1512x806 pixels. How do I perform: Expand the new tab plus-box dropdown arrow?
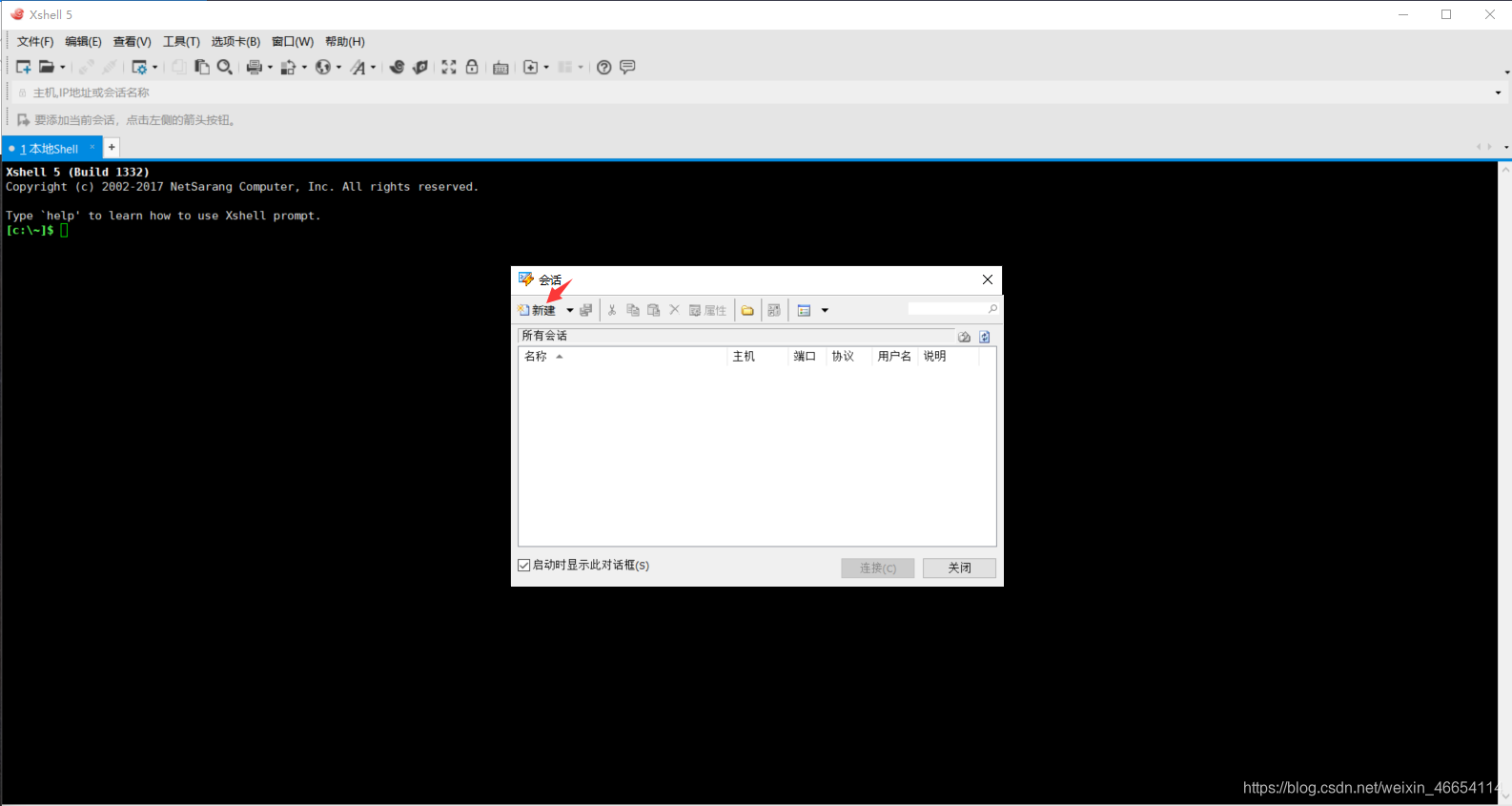(x=546, y=67)
